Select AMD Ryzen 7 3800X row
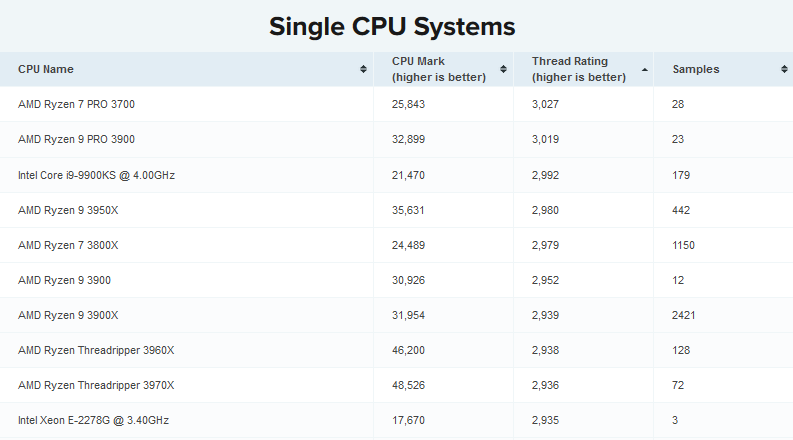This screenshot has height=440, width=793. (x=396, y=245)
